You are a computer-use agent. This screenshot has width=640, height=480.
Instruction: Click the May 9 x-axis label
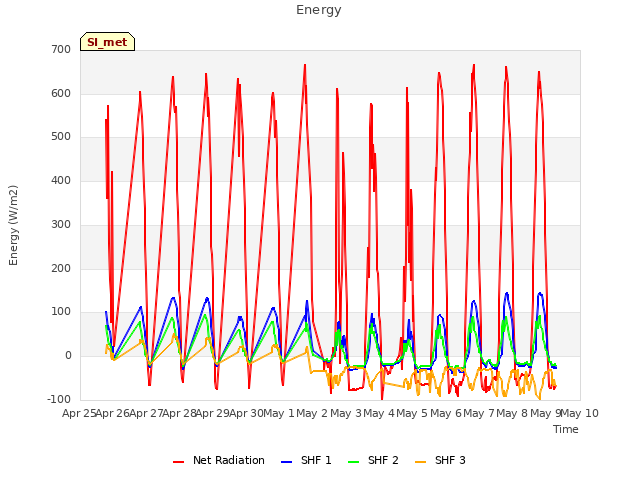(x=545, y=413)
